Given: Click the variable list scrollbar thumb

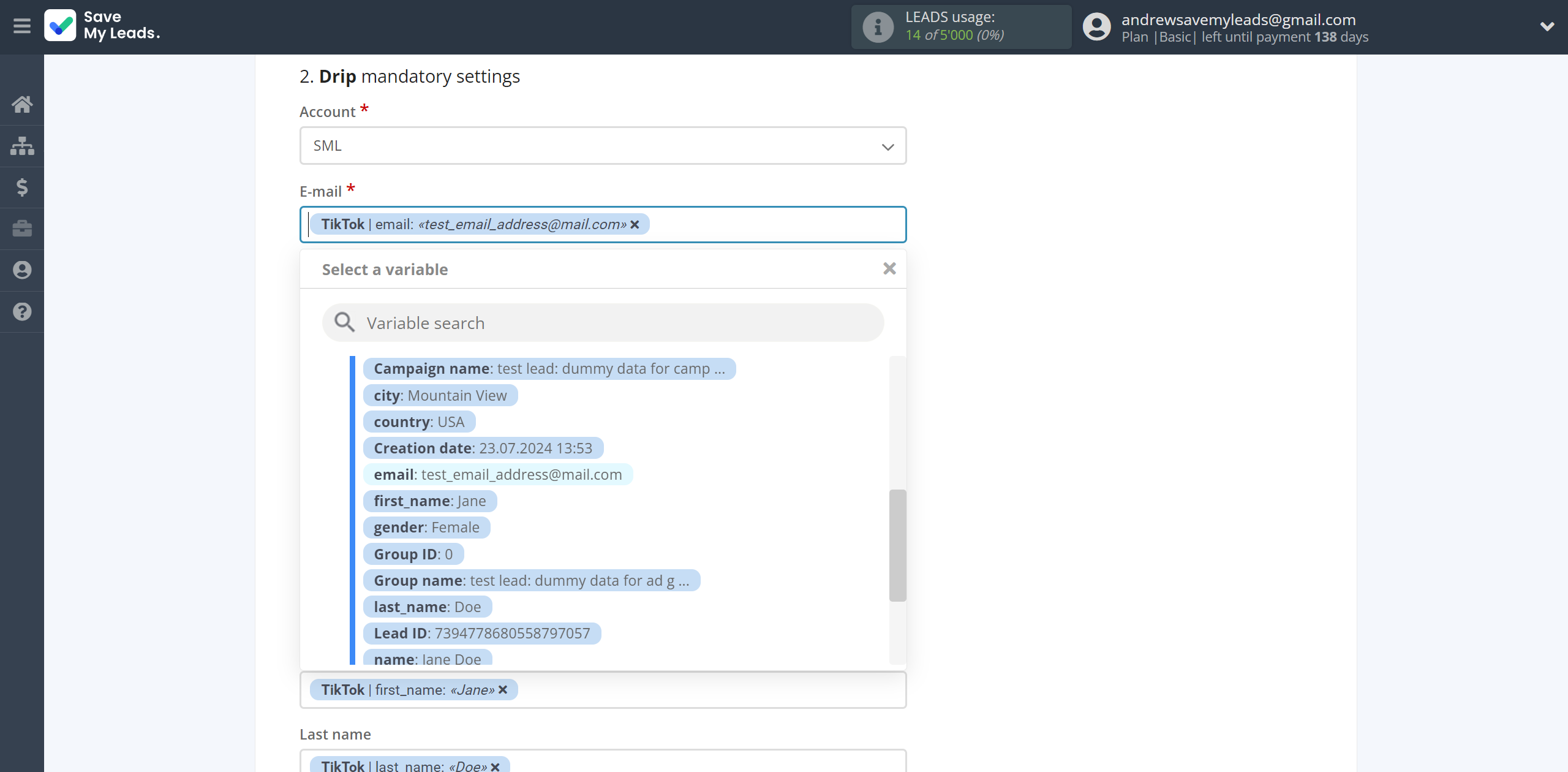Looking at the screenshot, I should (x=897, y=545).
